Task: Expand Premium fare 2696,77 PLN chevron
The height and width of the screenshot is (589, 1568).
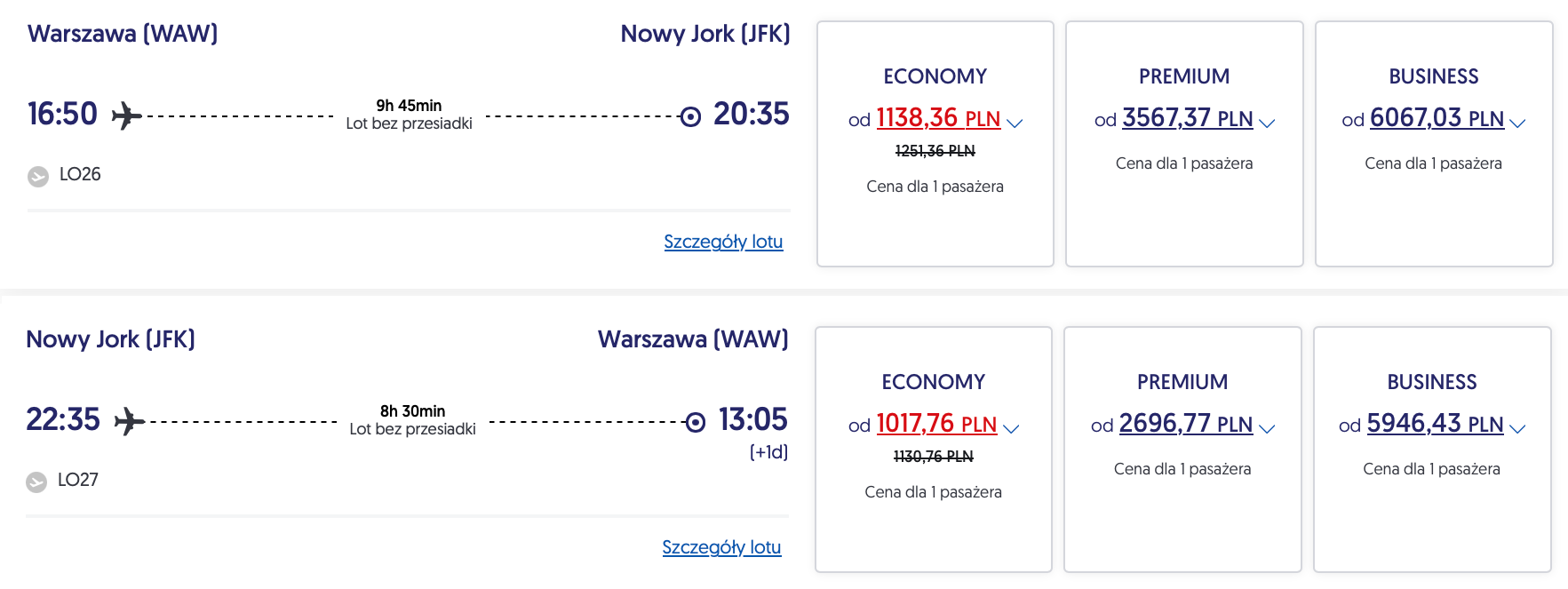Action: pos(1267,428)
